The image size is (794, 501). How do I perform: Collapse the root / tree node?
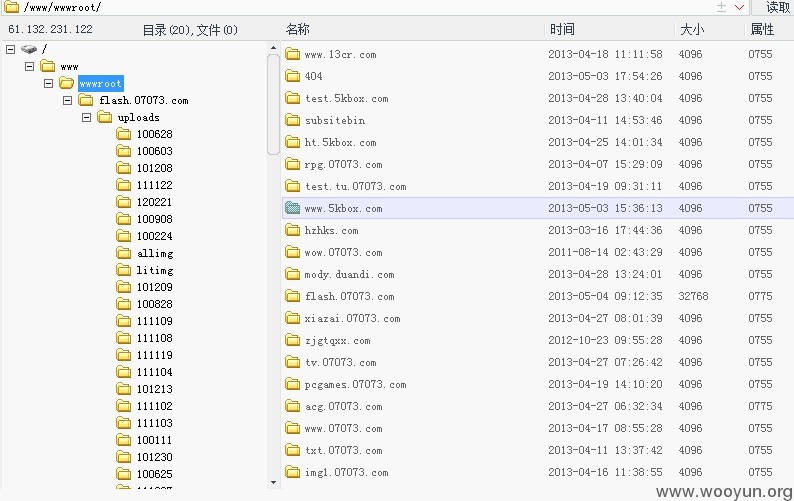pos(10,49)
